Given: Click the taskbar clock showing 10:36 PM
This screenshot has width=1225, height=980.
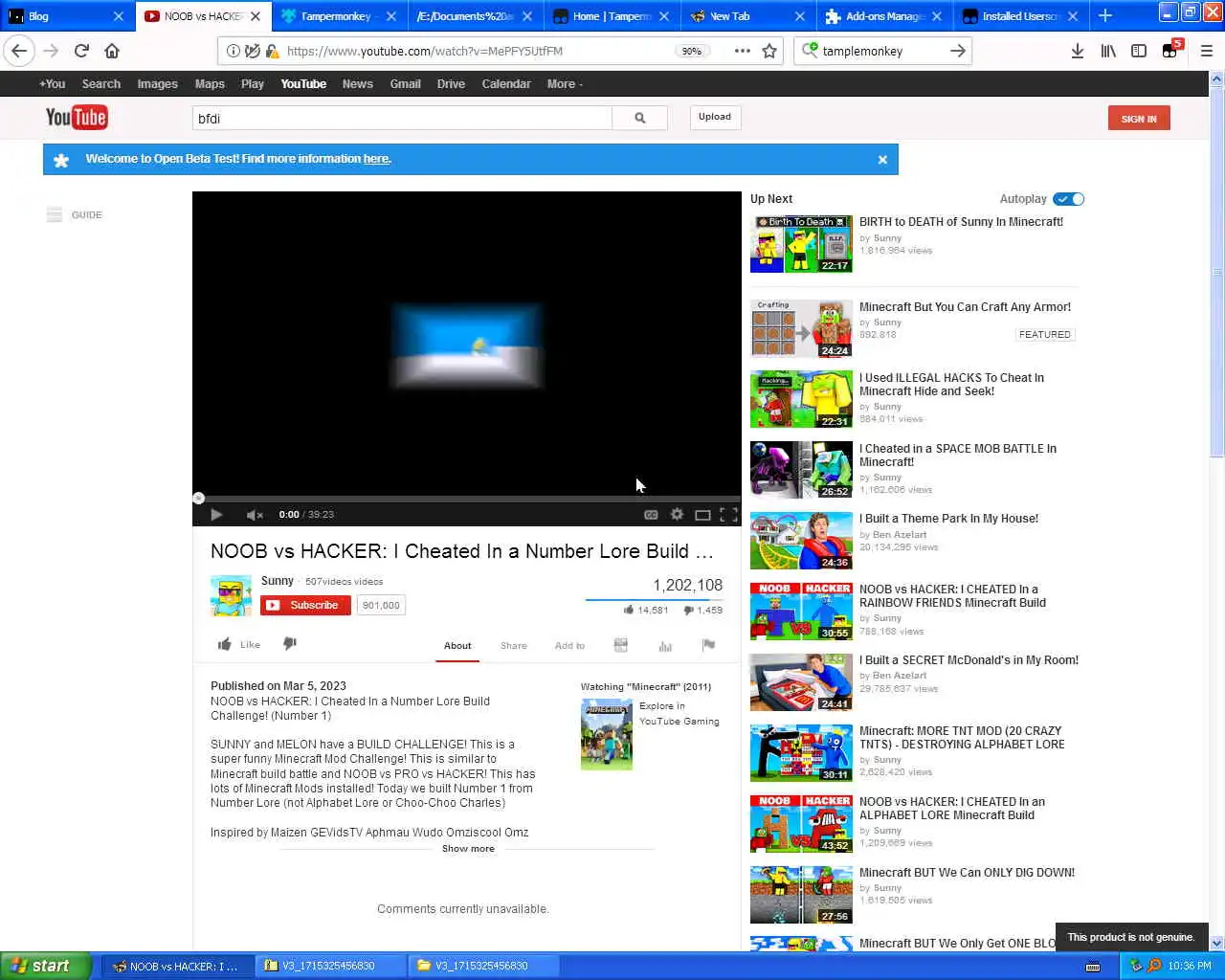Looking at the screenshot, I should click(x=1190, y=966).
